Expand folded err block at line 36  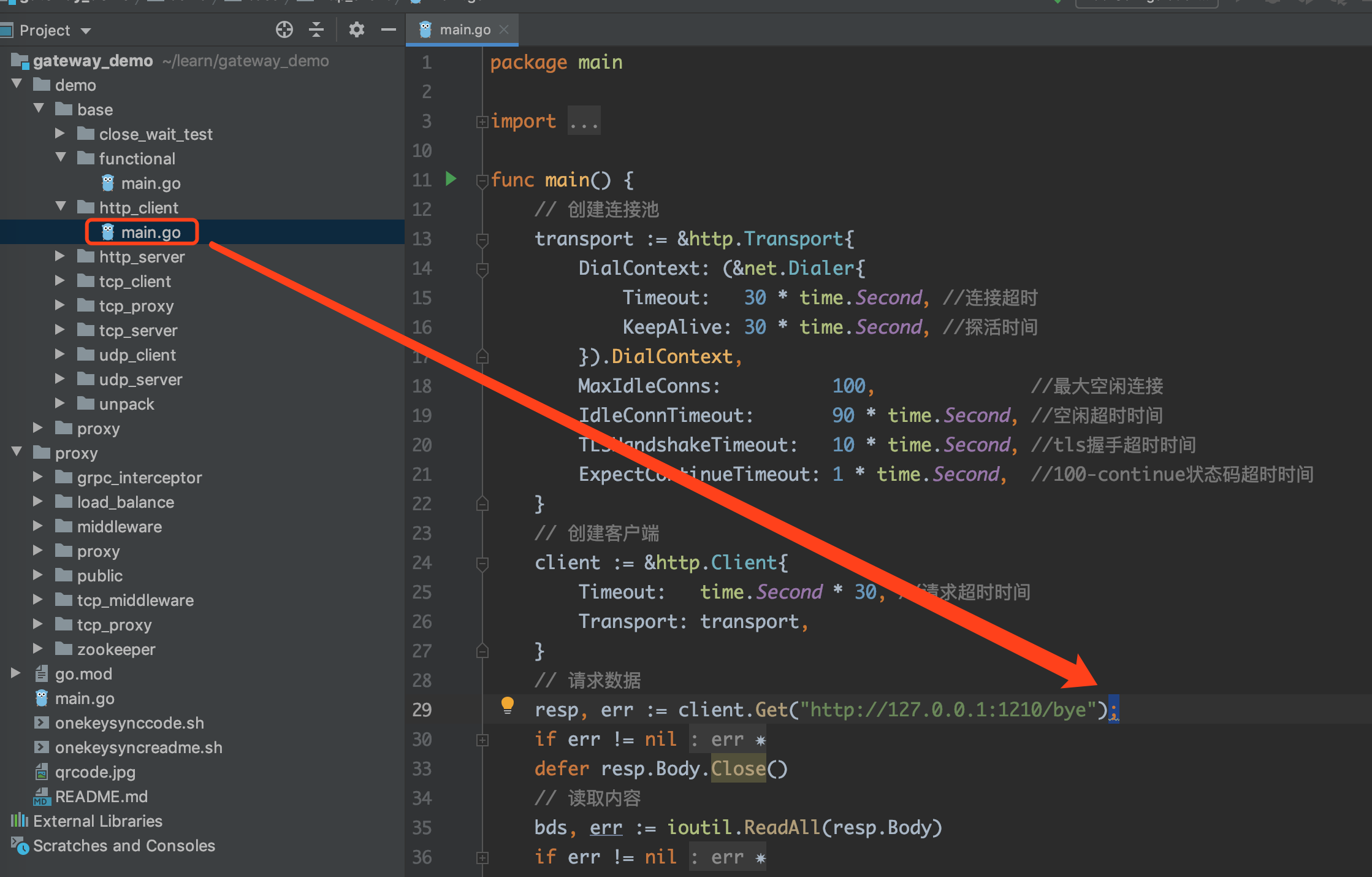pyautogui.click(x=482, y=857)
